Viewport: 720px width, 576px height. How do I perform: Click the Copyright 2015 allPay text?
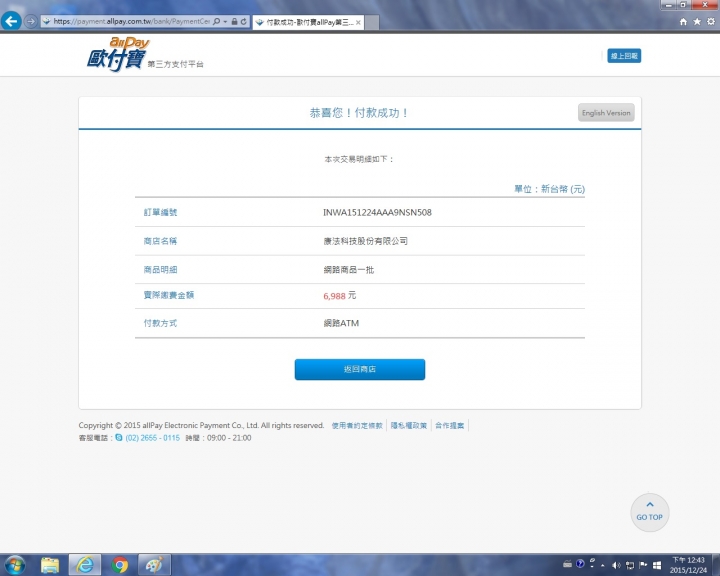[x=201, y=425]
